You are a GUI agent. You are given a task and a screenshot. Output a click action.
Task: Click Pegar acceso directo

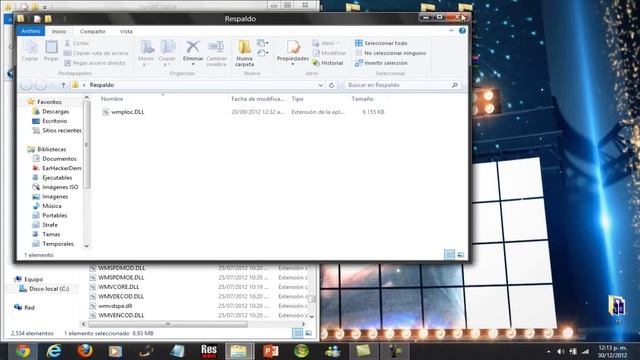[x=95, y=63]
